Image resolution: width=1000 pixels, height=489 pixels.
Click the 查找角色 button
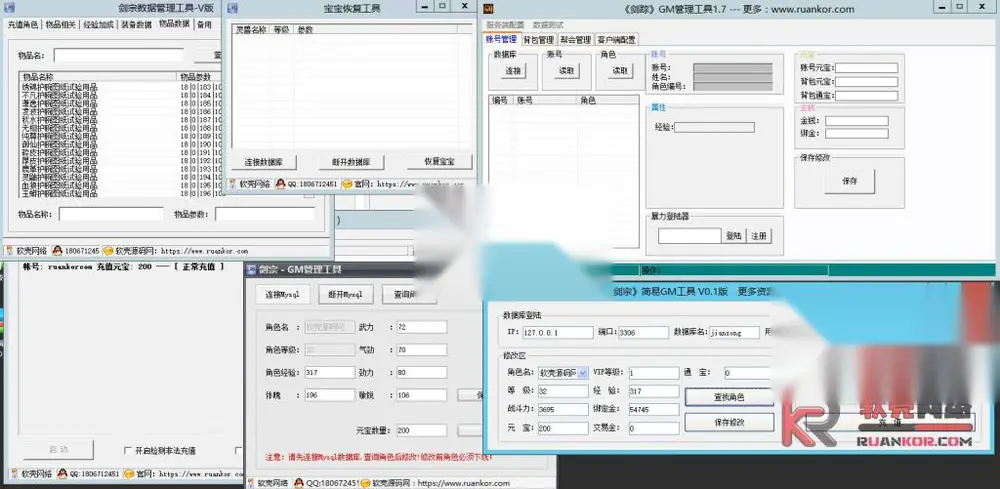pyautogui.click(x=729, y=397)
